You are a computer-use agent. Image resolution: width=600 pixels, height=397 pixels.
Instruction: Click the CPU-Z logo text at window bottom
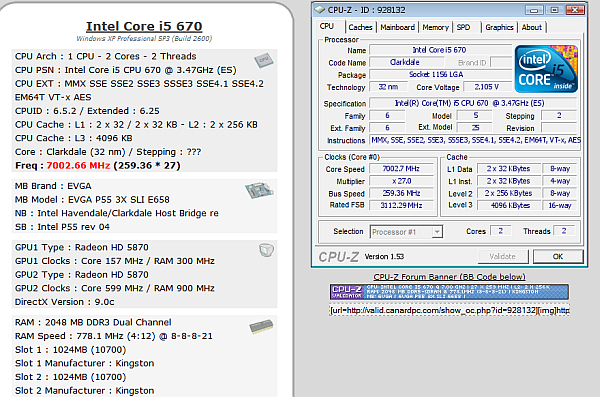(x=339, y=257)
